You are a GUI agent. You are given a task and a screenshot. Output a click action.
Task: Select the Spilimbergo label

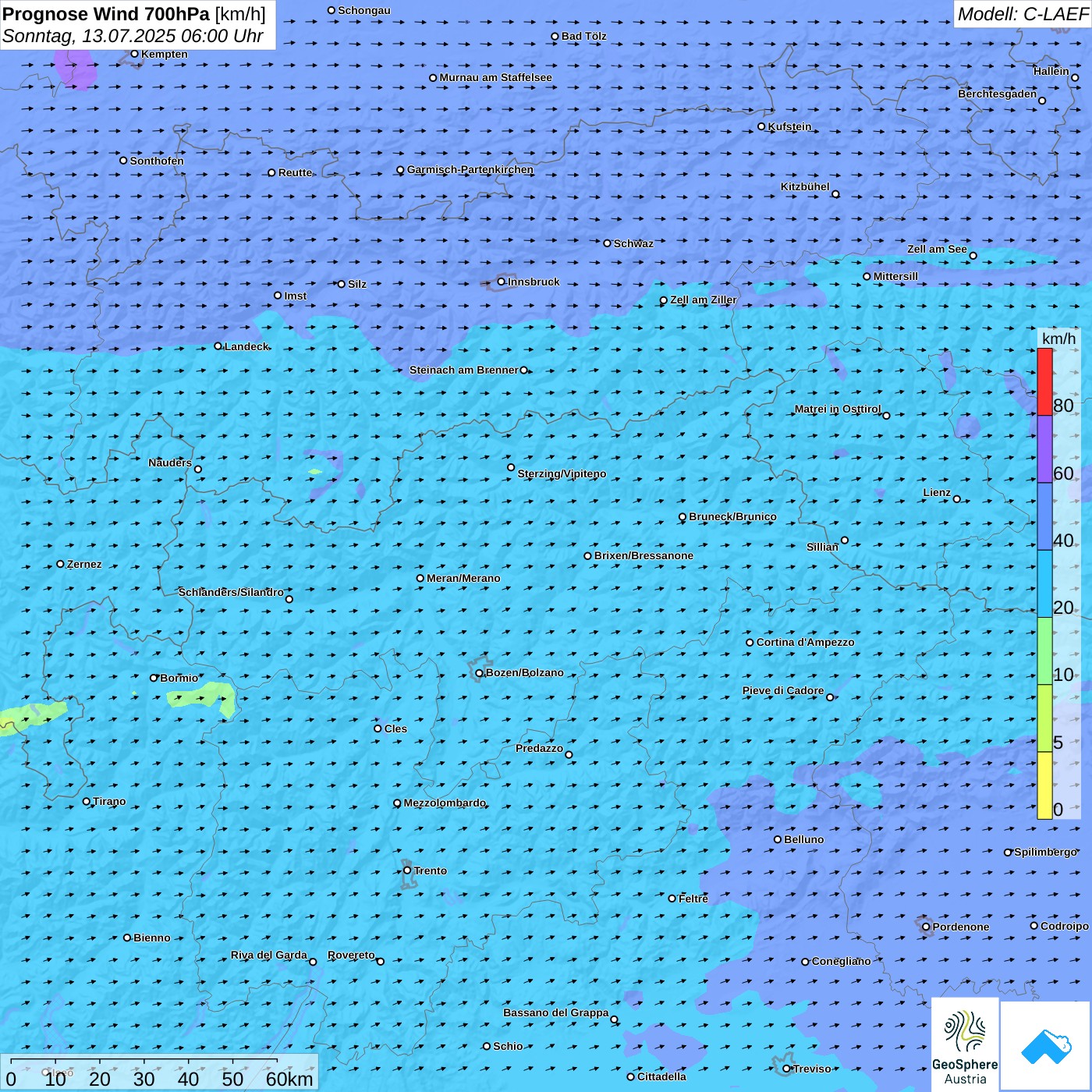[x=1045, y=852]
